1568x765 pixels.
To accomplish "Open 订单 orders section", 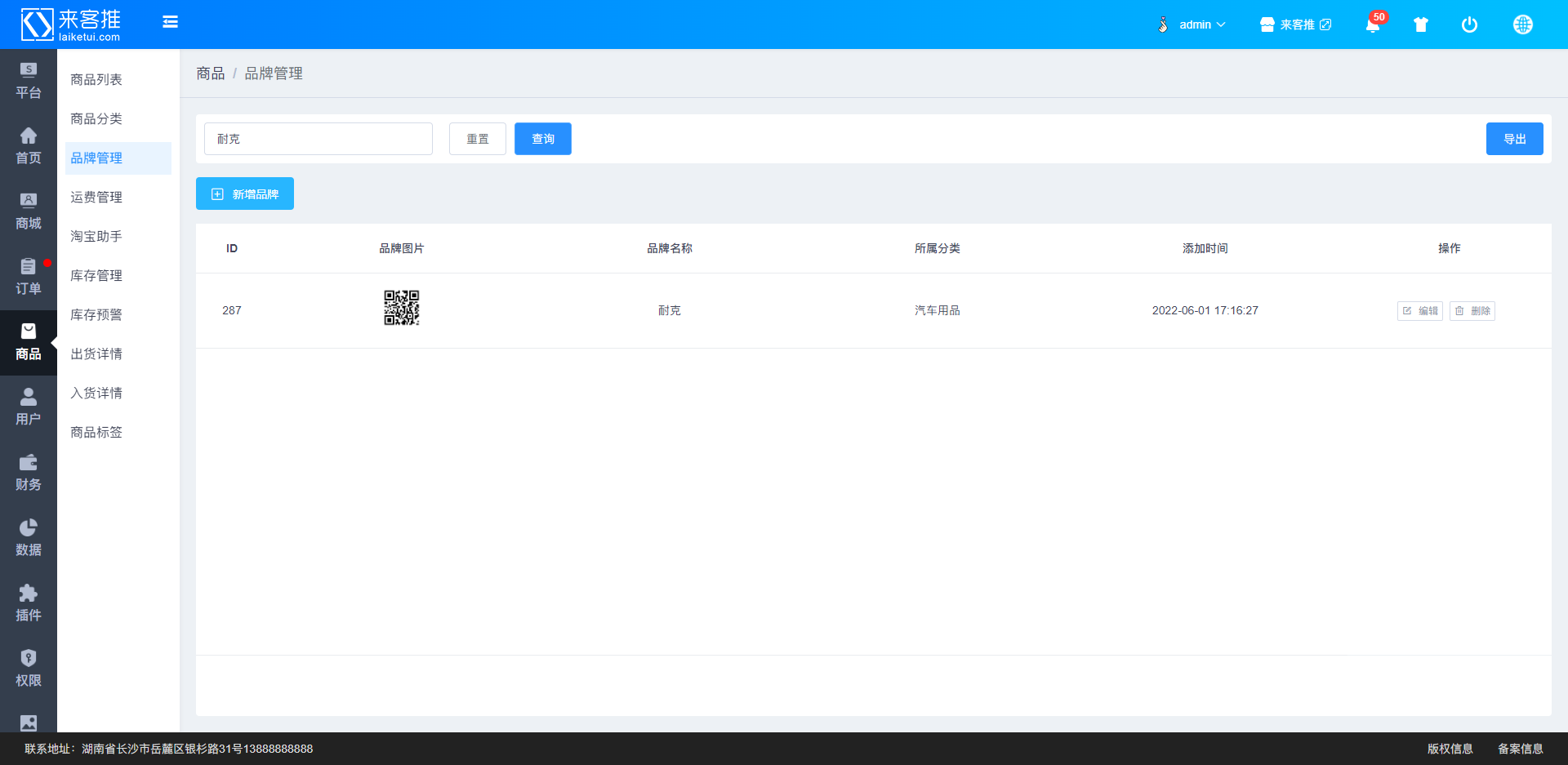I will click(x=29, y=278).
